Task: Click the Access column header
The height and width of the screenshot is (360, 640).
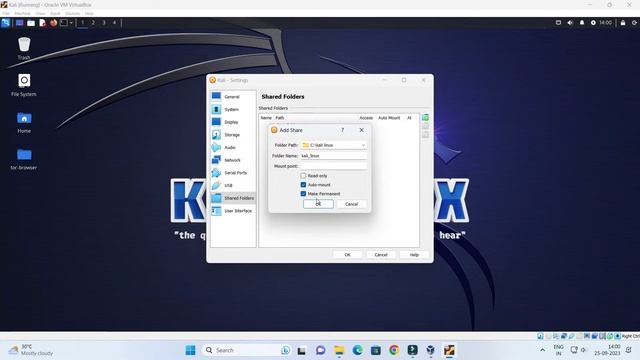Action: [x=366, y=118]
